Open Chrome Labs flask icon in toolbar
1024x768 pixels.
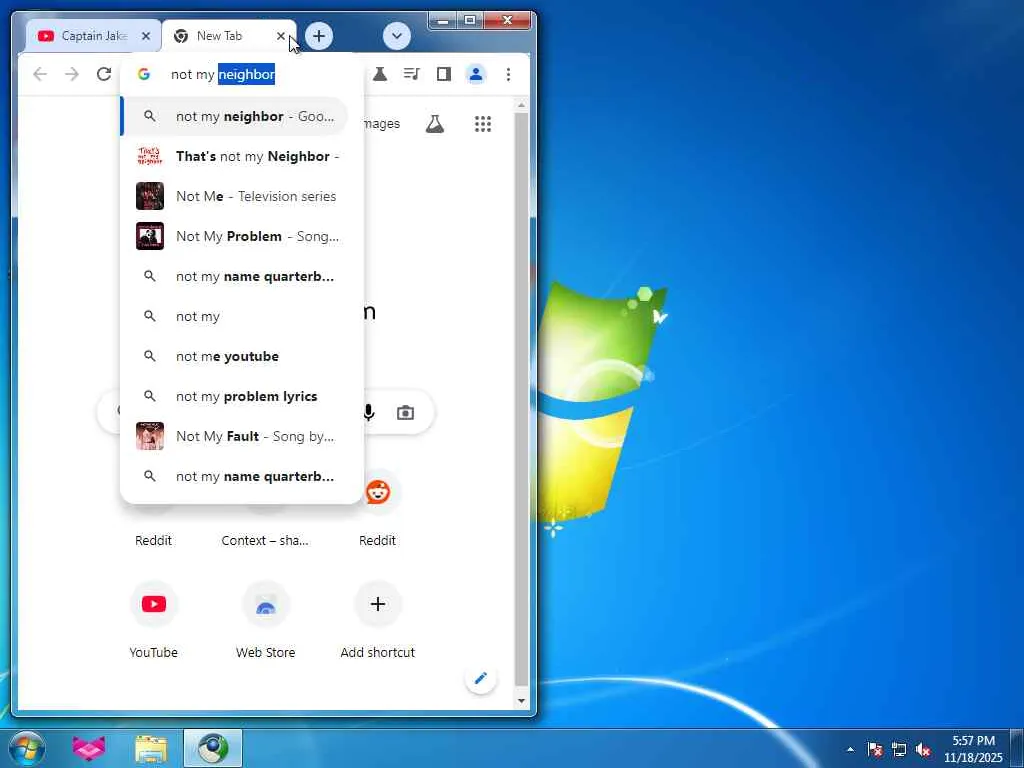pos(379,74)
